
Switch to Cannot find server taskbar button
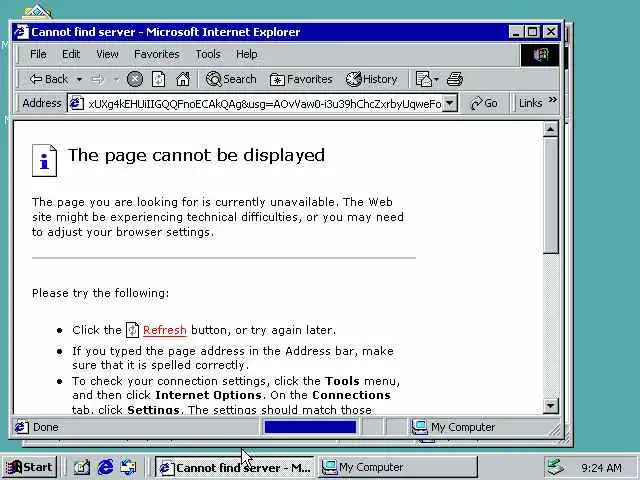click(235, 467)
